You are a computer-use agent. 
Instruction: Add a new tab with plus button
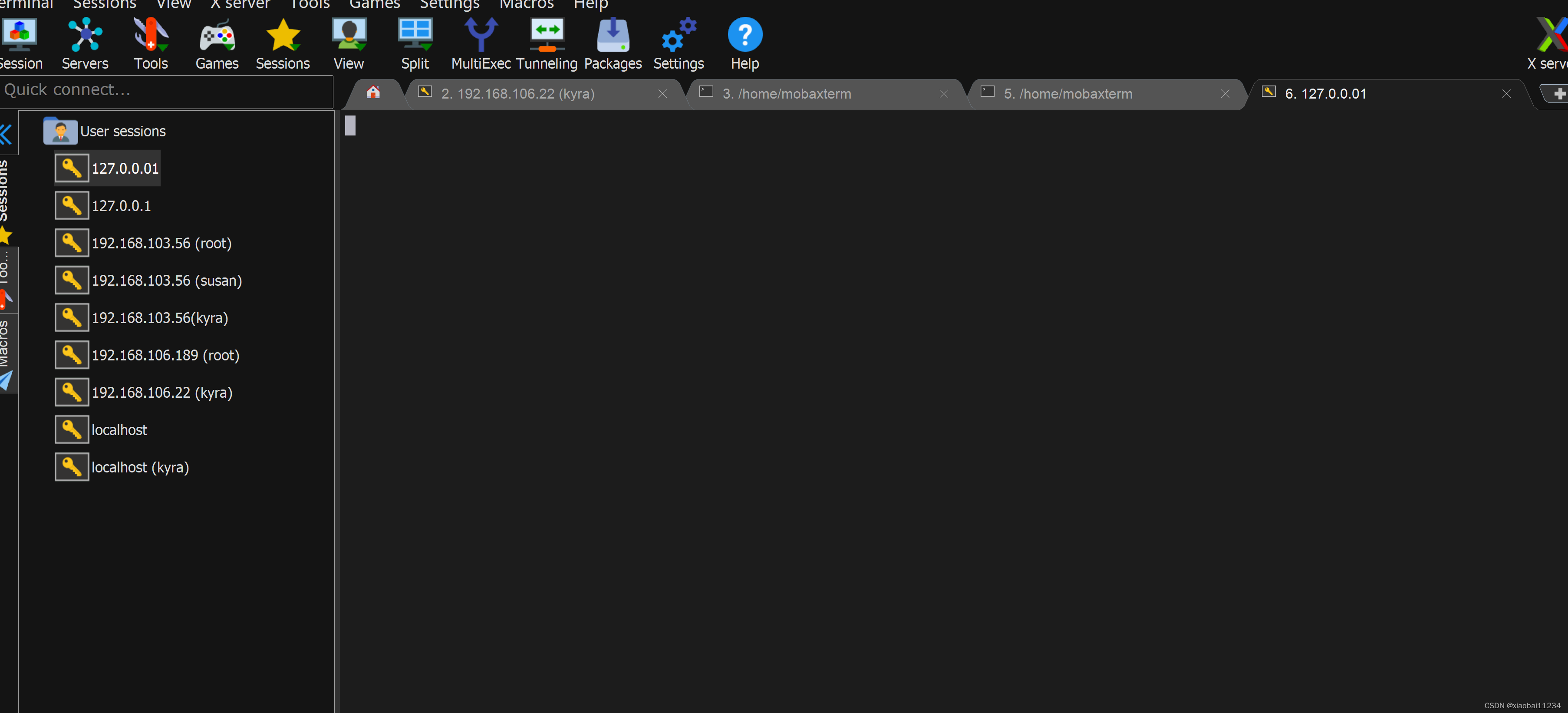point(1559,94)
